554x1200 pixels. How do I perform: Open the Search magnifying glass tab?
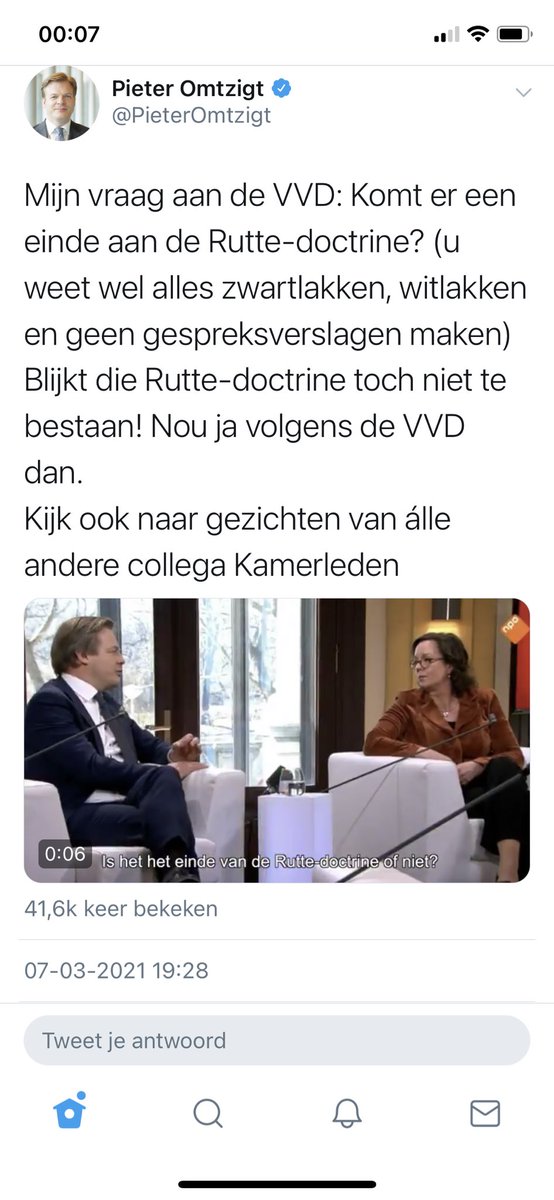coord(208,1113)
